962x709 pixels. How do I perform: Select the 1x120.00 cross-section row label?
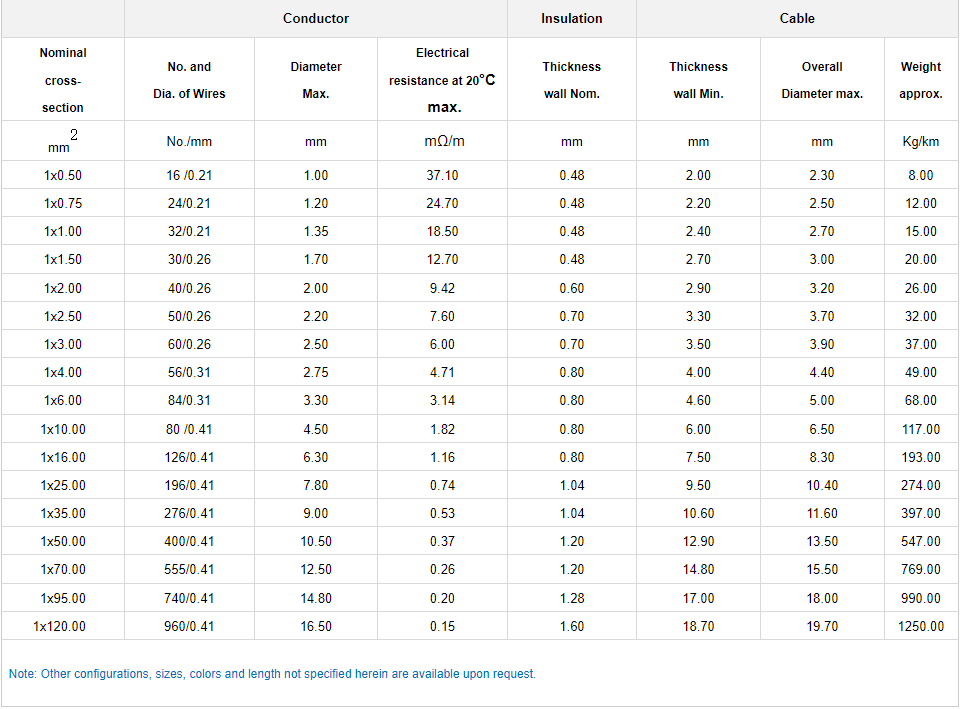click(63, 626)
